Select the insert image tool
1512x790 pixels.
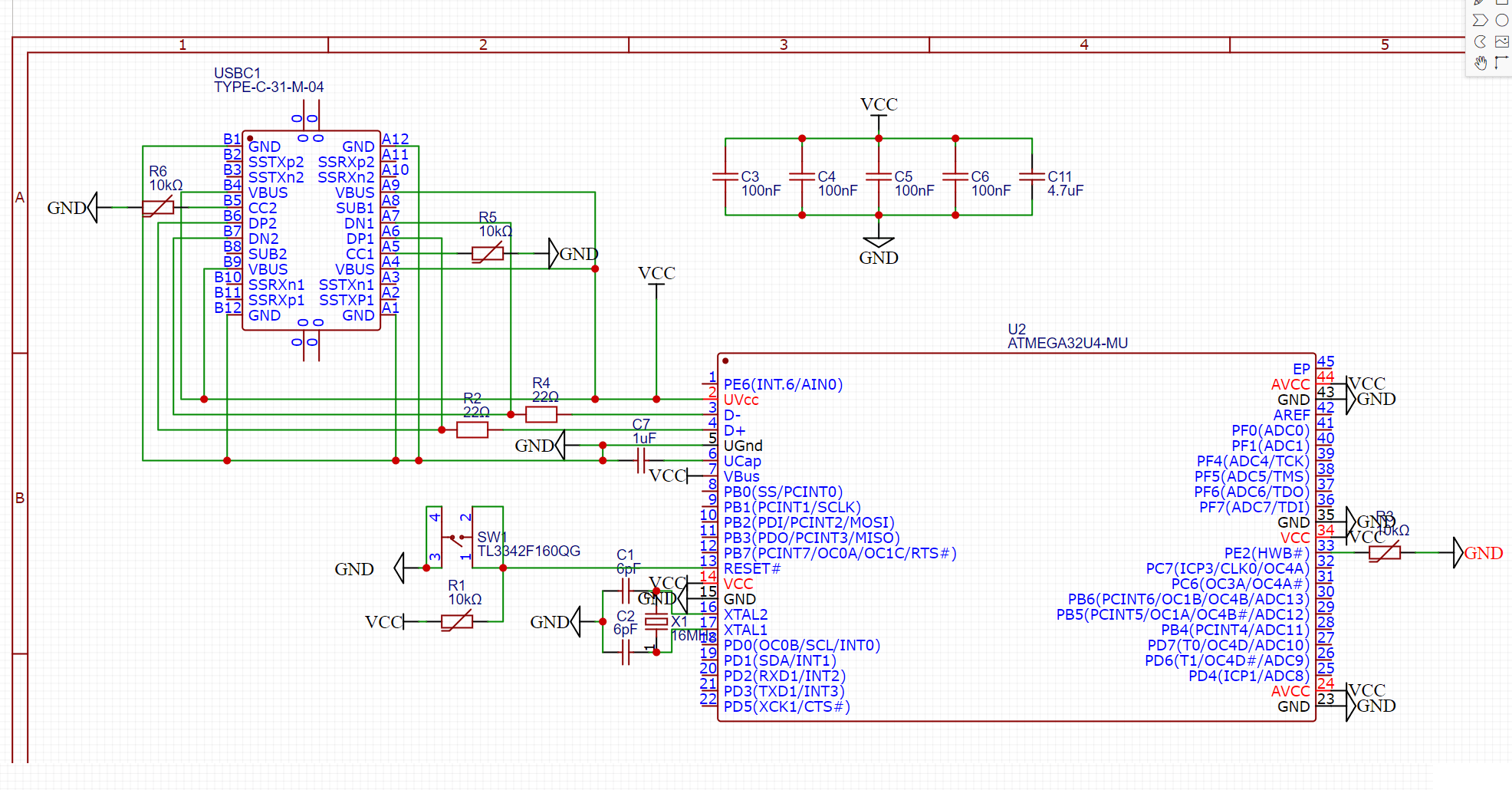click(1501, 42)
